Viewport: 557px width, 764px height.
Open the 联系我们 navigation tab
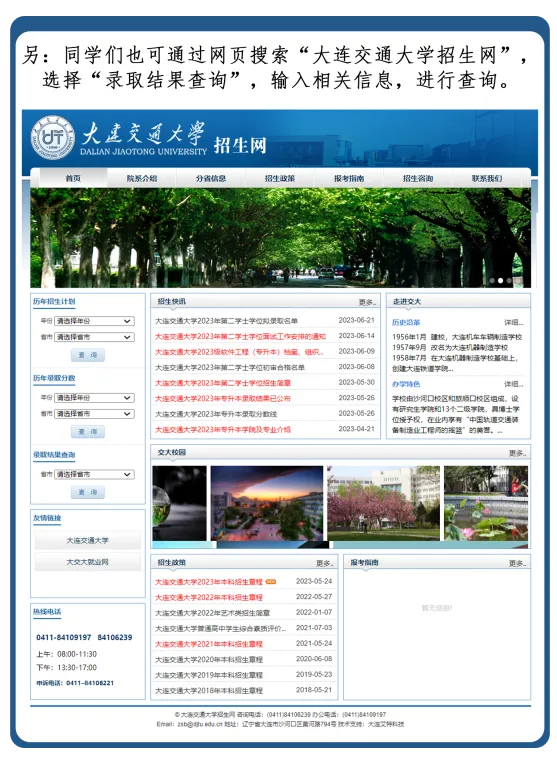coord(486,178)
